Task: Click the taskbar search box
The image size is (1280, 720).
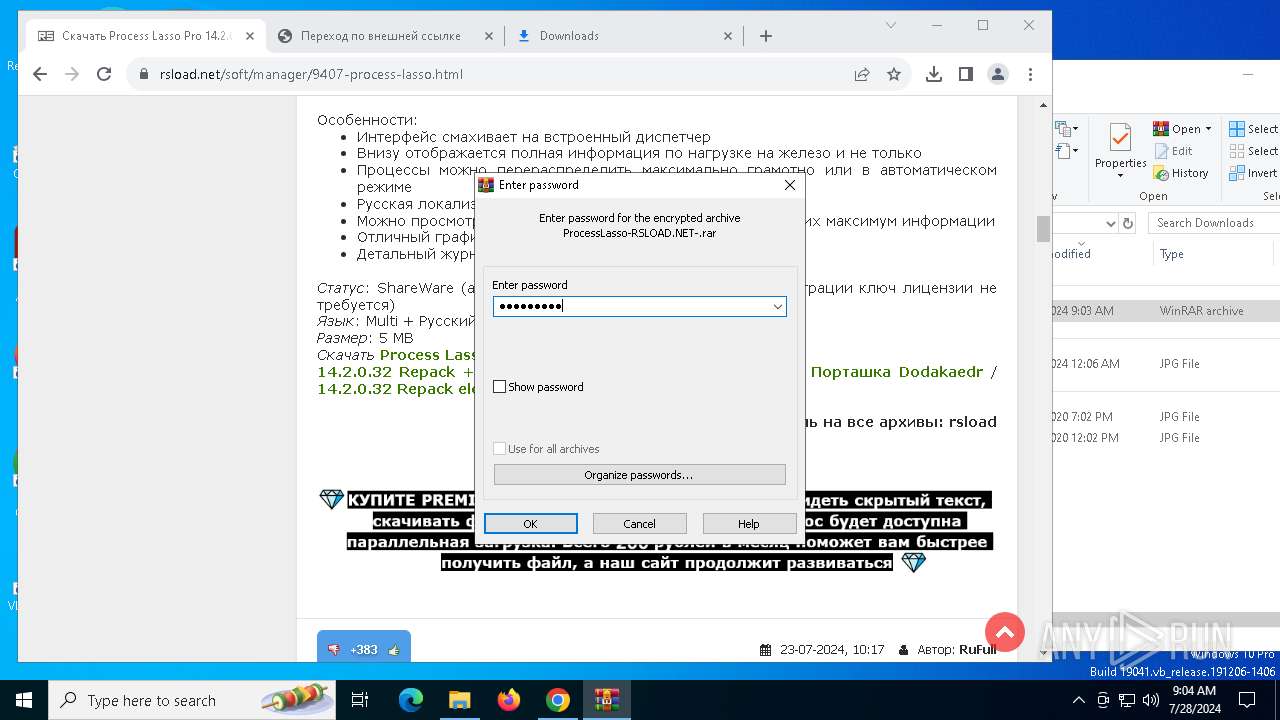Action: [x=192, y=700]
